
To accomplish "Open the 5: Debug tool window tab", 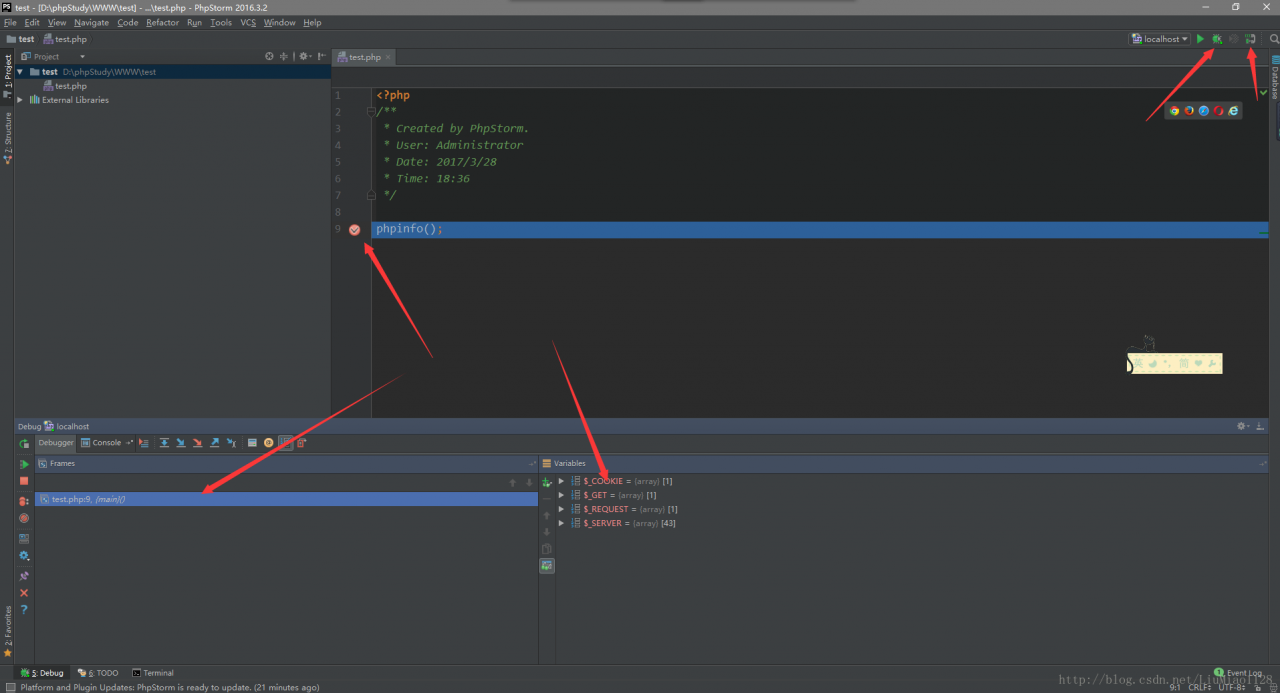I will (x=42, y=673).
